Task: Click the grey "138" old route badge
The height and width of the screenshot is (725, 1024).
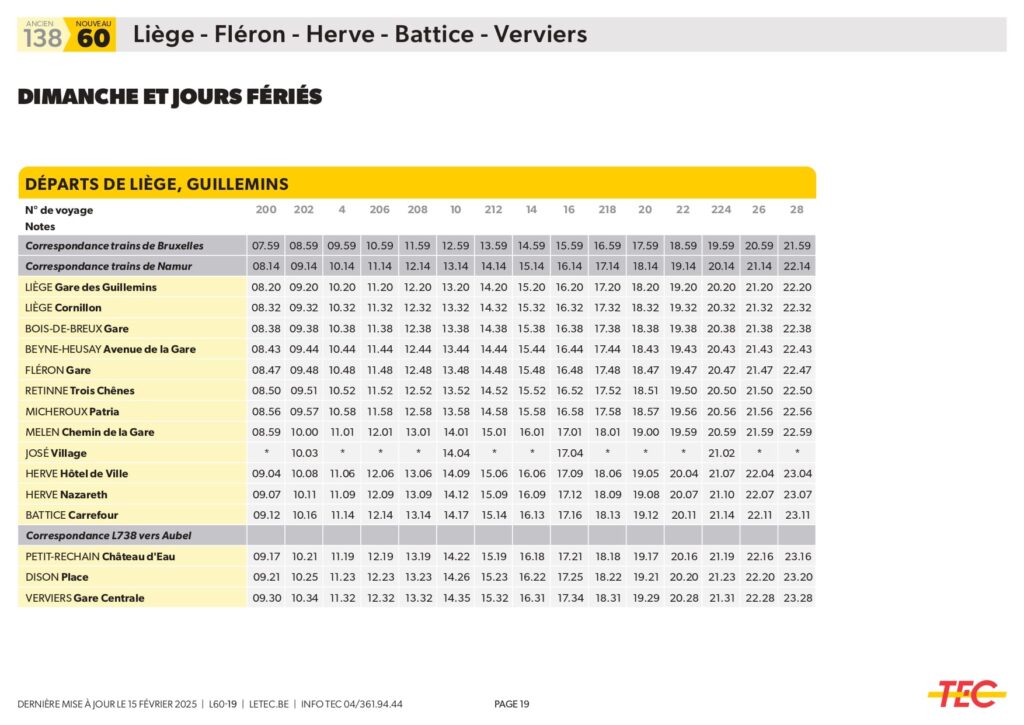Action: [x=43, y=37]
